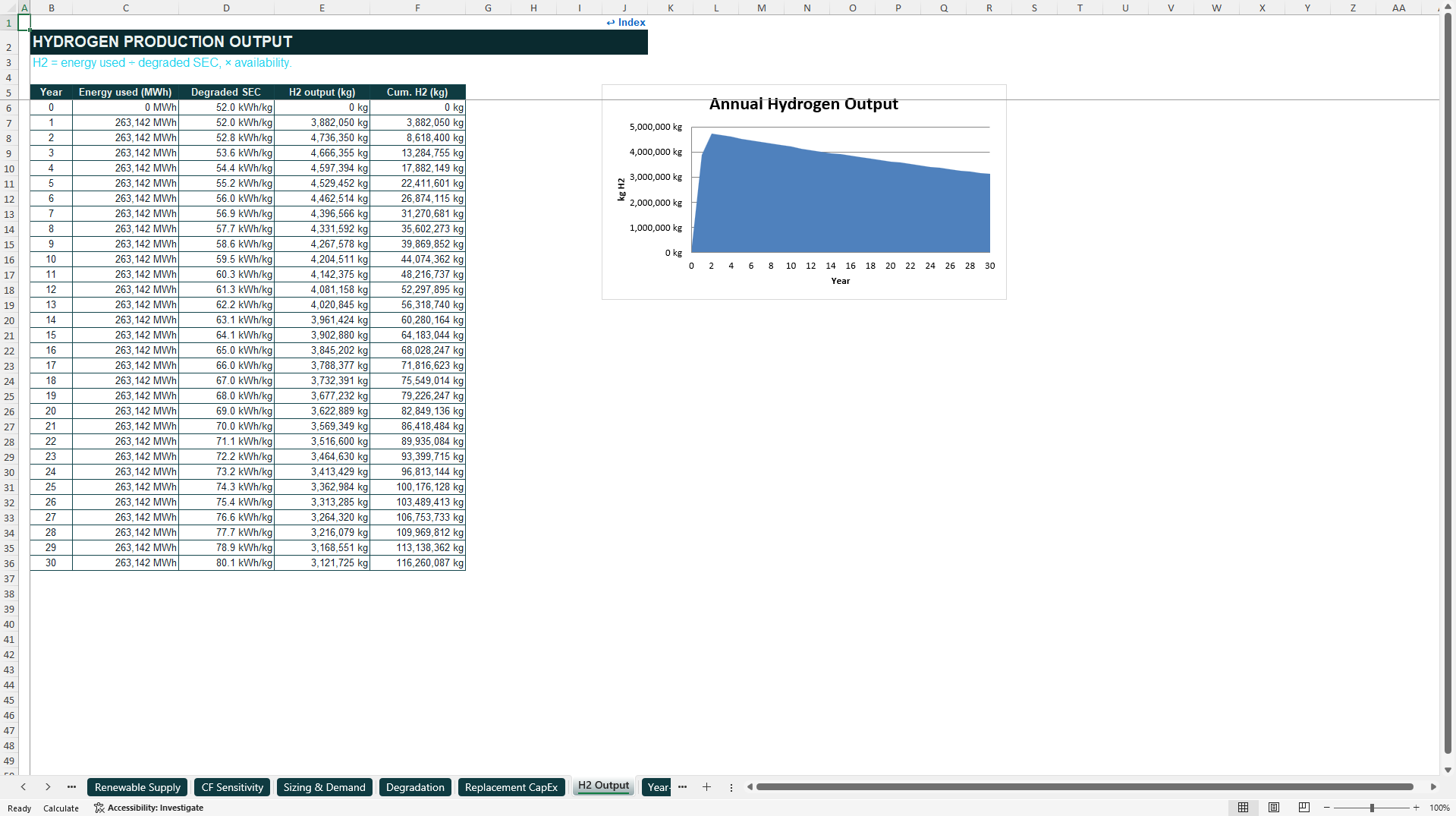The image size is (1456, 816).
Task: Open the tab bar options handle
Action: [731, 788]
